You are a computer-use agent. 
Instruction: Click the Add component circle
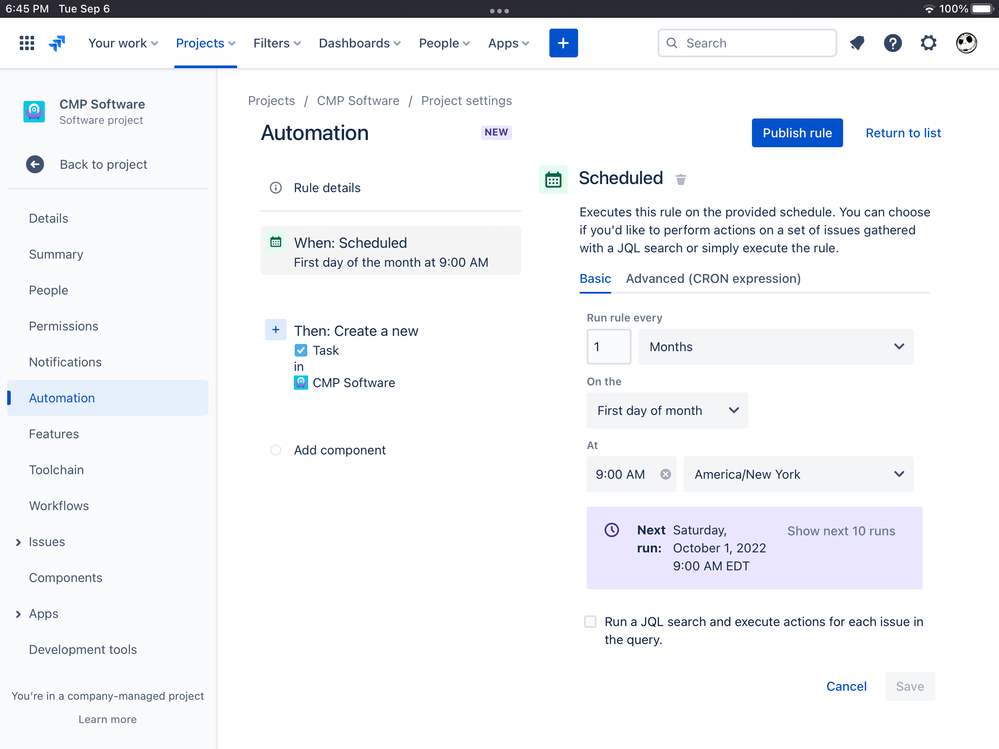pos(275,450)
